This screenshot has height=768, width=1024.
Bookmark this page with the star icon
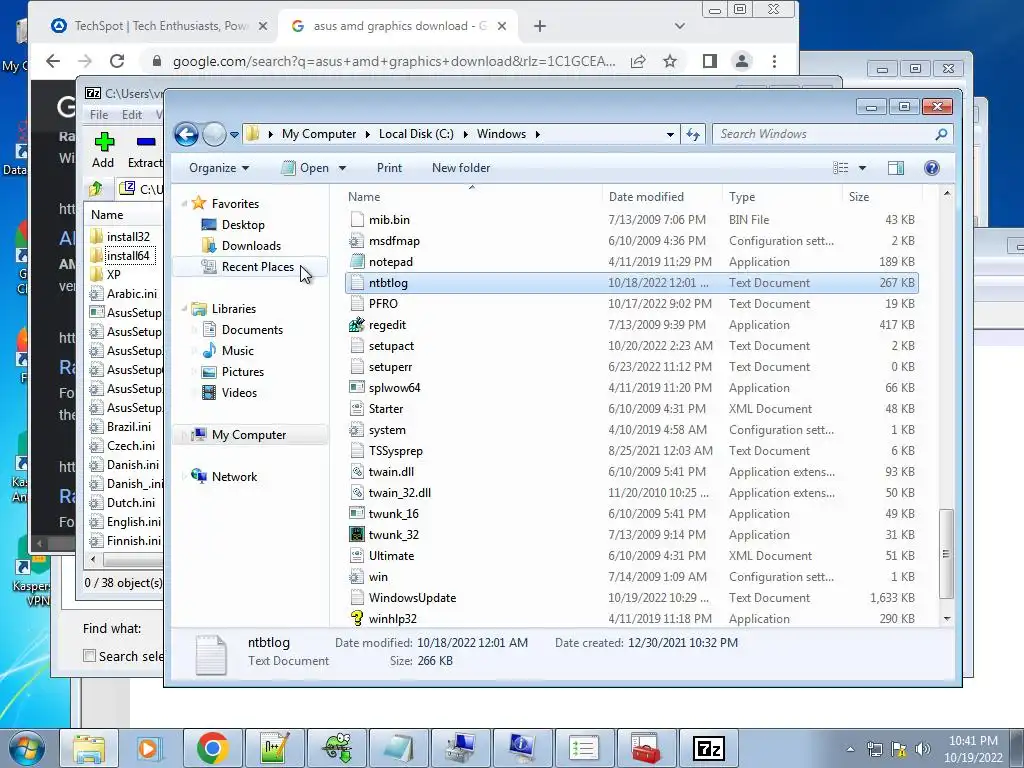coord(669,61)
